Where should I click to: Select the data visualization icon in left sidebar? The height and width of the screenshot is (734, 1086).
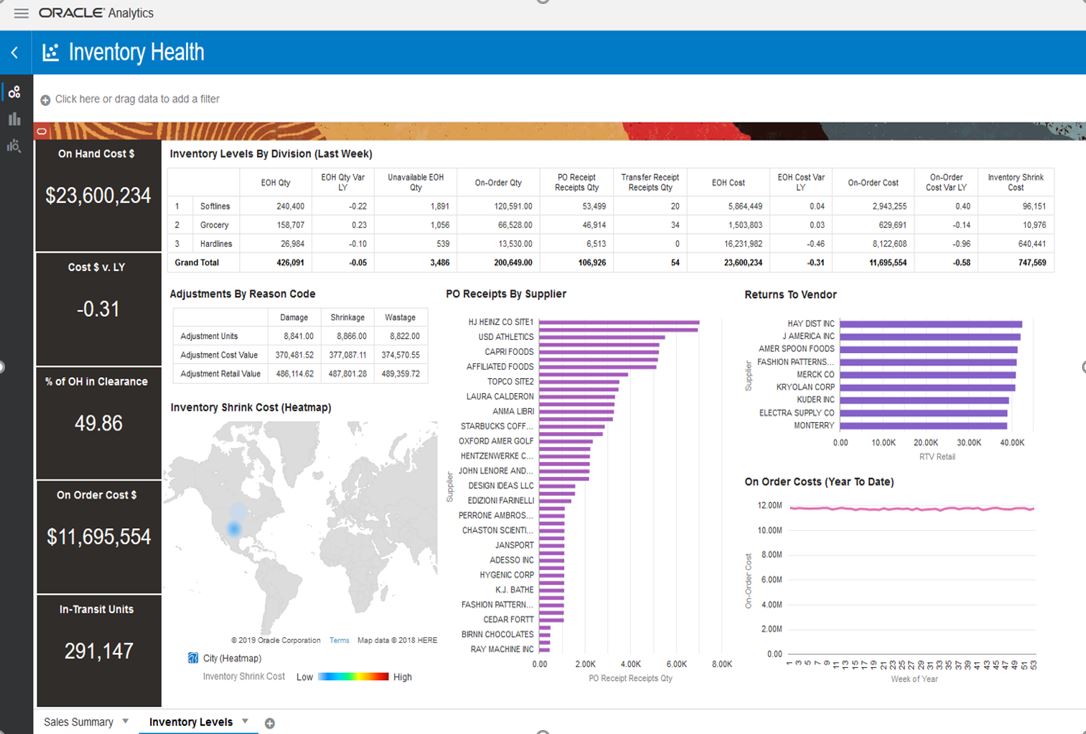[14, 91]
